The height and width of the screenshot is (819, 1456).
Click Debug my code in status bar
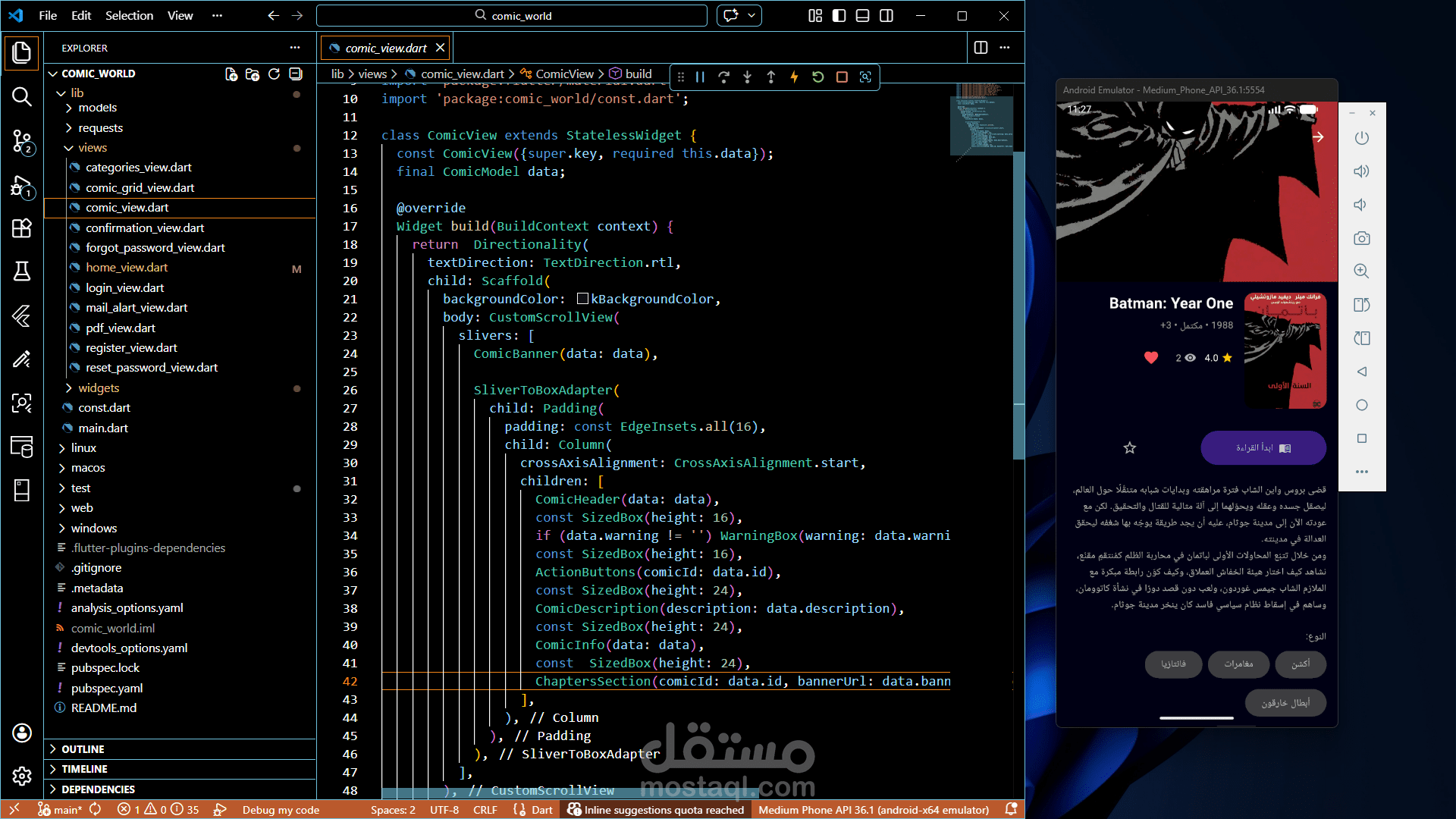[281, 810]
